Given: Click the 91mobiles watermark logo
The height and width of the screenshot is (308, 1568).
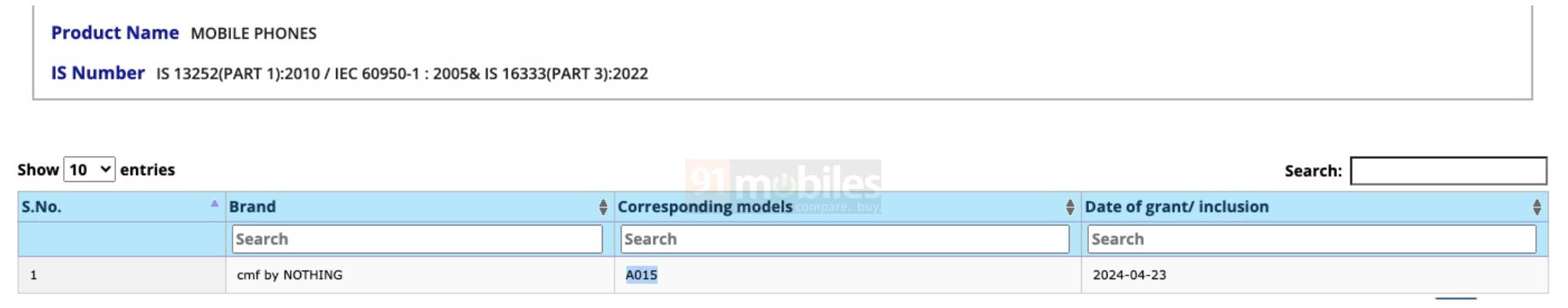Looking at the screenshot, I should click(783, 184).
